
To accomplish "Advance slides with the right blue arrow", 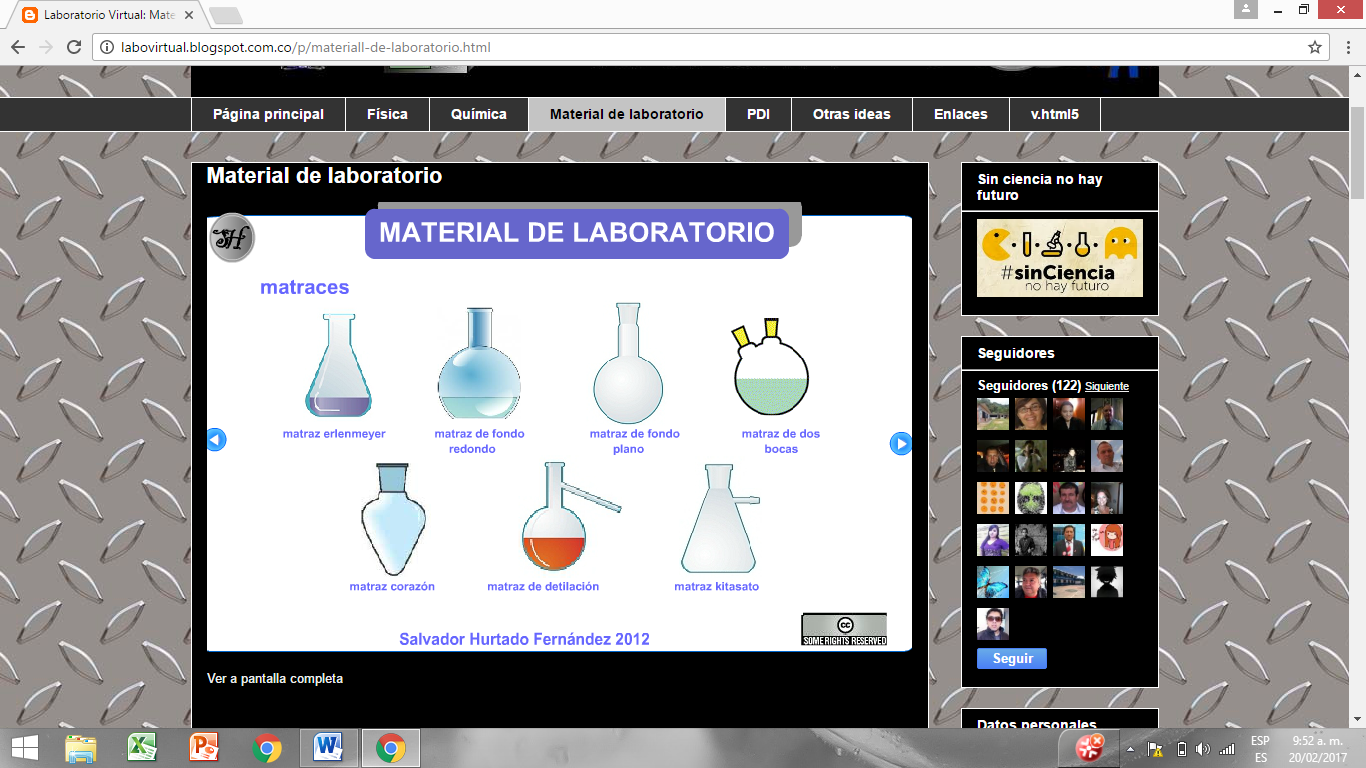I will tap(900, 443).
